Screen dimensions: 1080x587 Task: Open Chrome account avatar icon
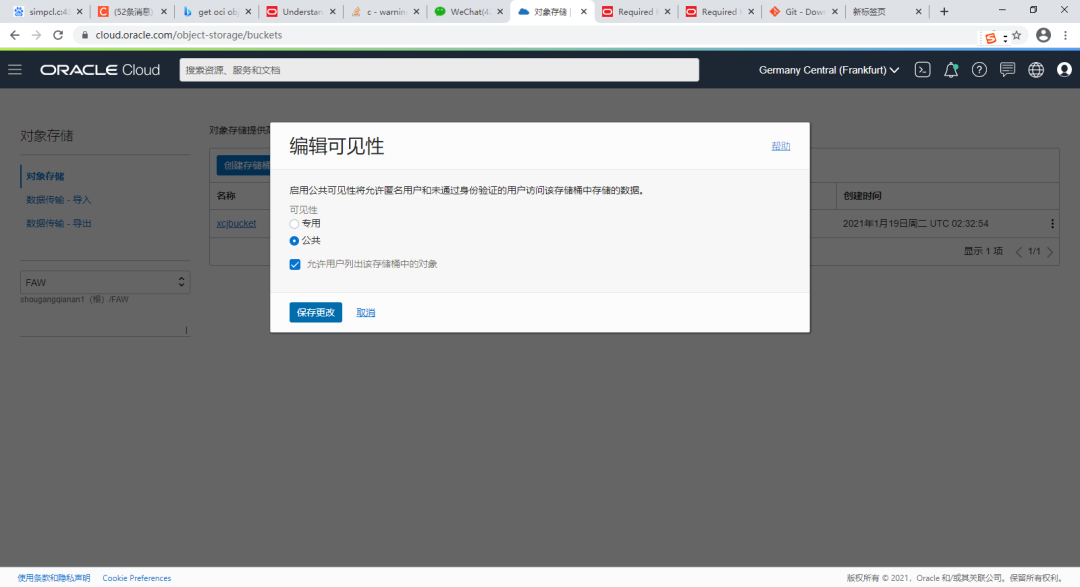[x=1043, y=35]
